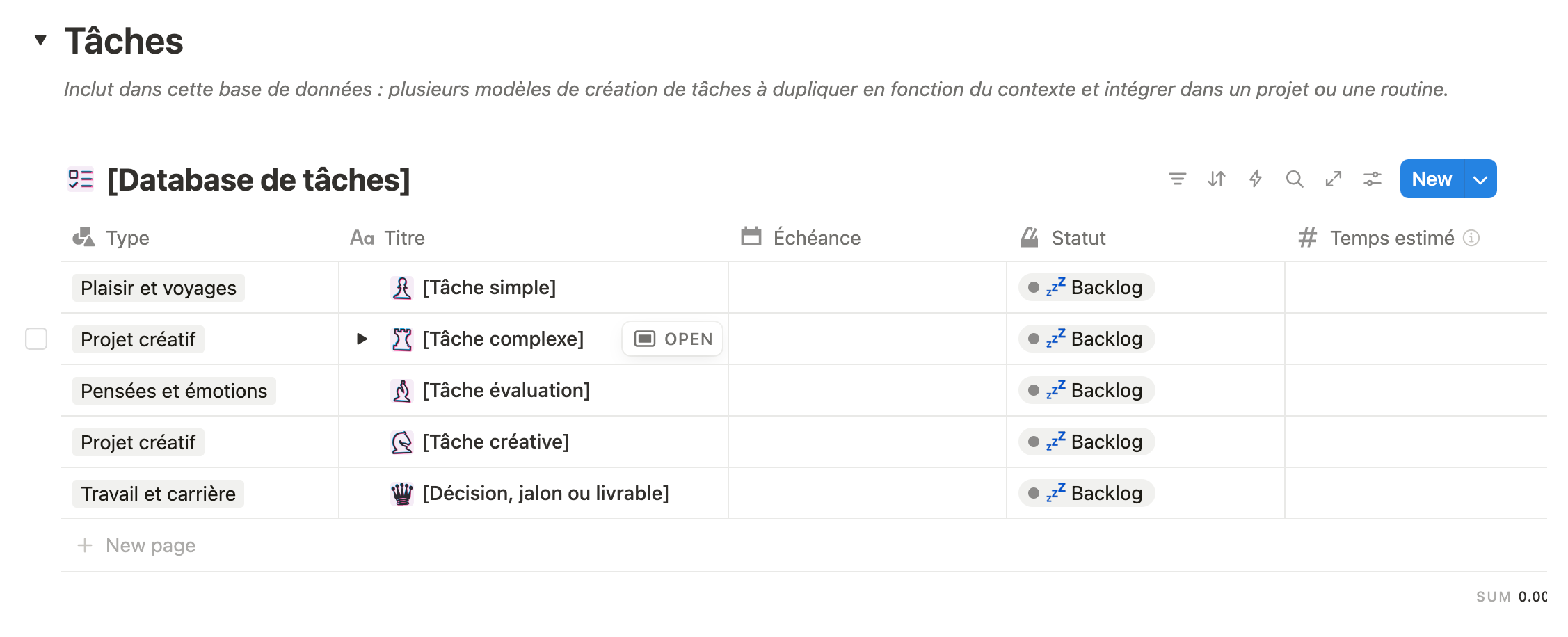Click the info icon beside Temps estimé
The width and height of the screenshot is (1568, 637).
click(x=1471, y=238)
